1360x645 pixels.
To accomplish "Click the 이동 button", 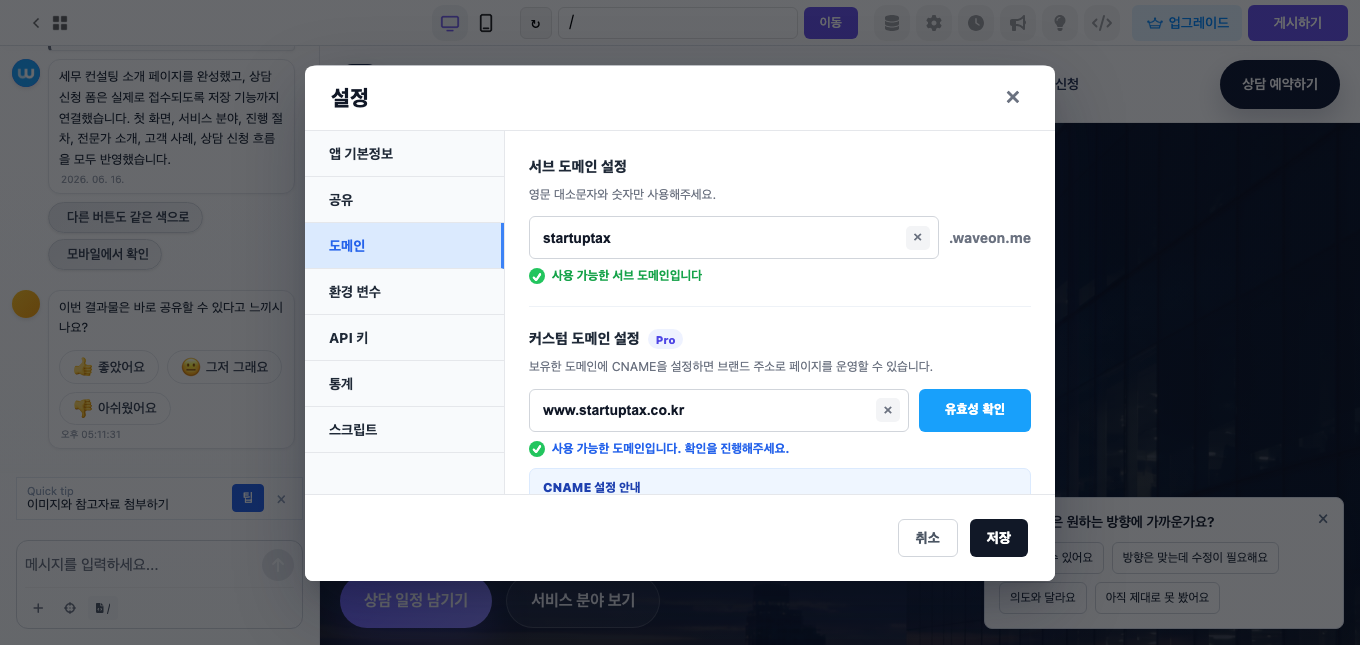I will point(831,23).
